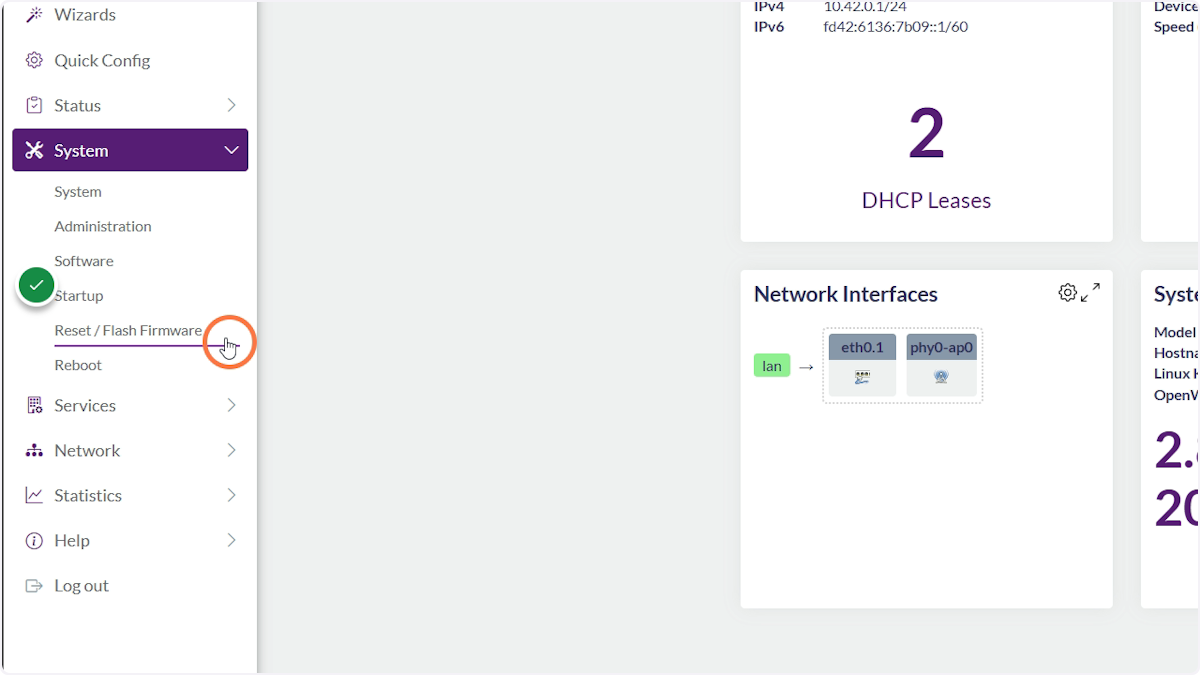The height and width of the screenshot is (675, 1200).
Task: Click the System wrench icon
Action: point(33,150)
